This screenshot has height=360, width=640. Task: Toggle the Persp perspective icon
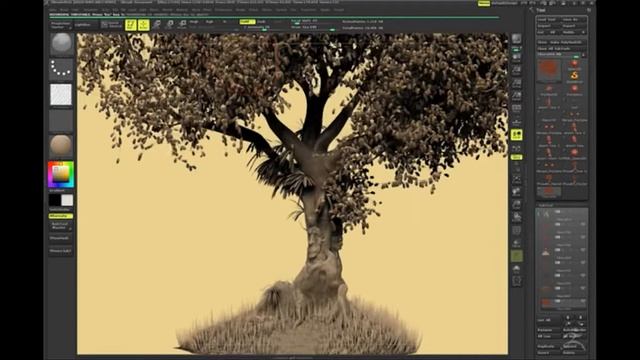coord(517,109)
